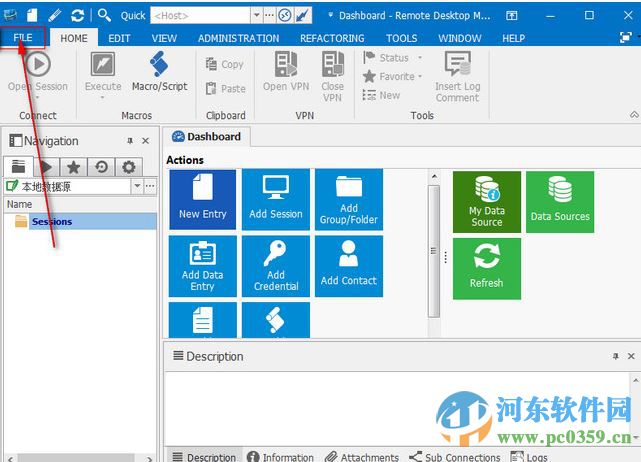Select the recent history tab in Navigation
The width and height of the screenshot is (641, 462).
click(x=101, y=167)
